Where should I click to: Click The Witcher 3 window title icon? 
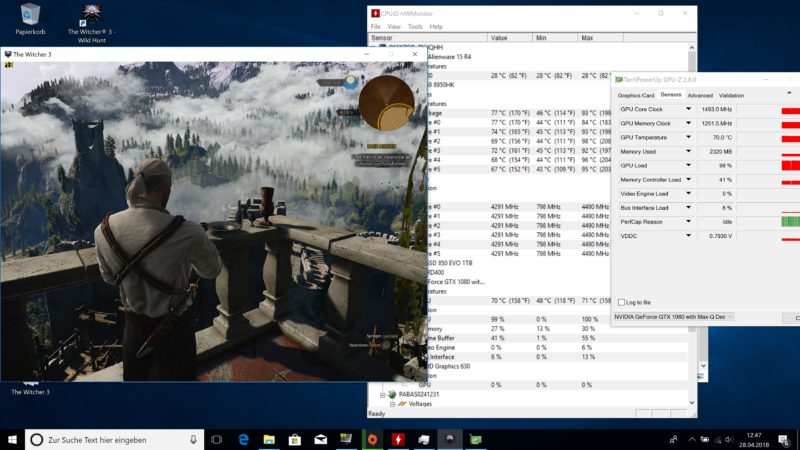click(x=8, y=54)
